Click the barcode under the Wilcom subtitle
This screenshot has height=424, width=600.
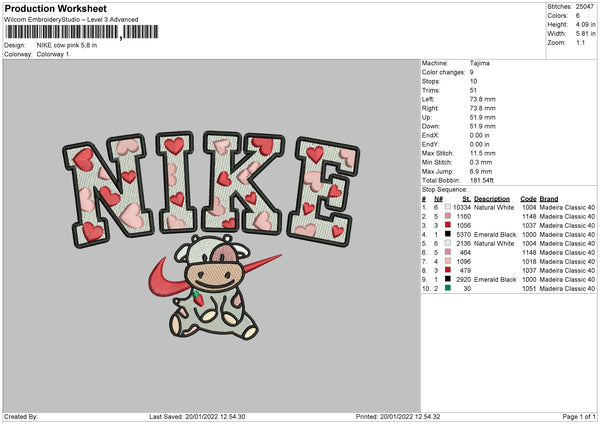(x=82, y=32)
